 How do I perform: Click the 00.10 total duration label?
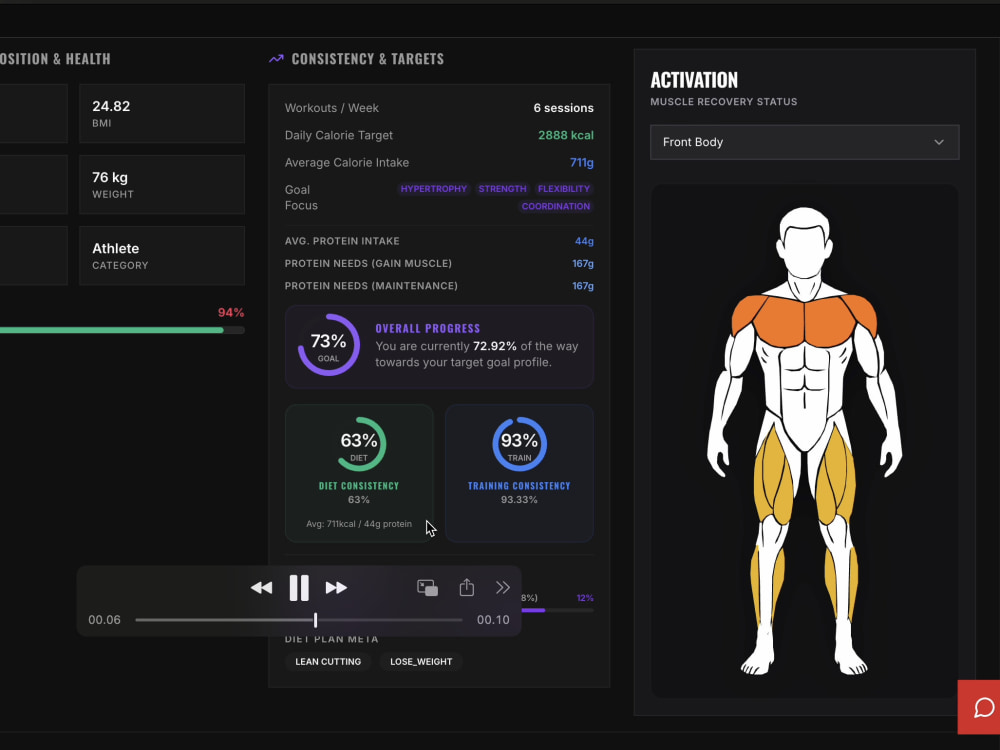click(x=493, y=620)
